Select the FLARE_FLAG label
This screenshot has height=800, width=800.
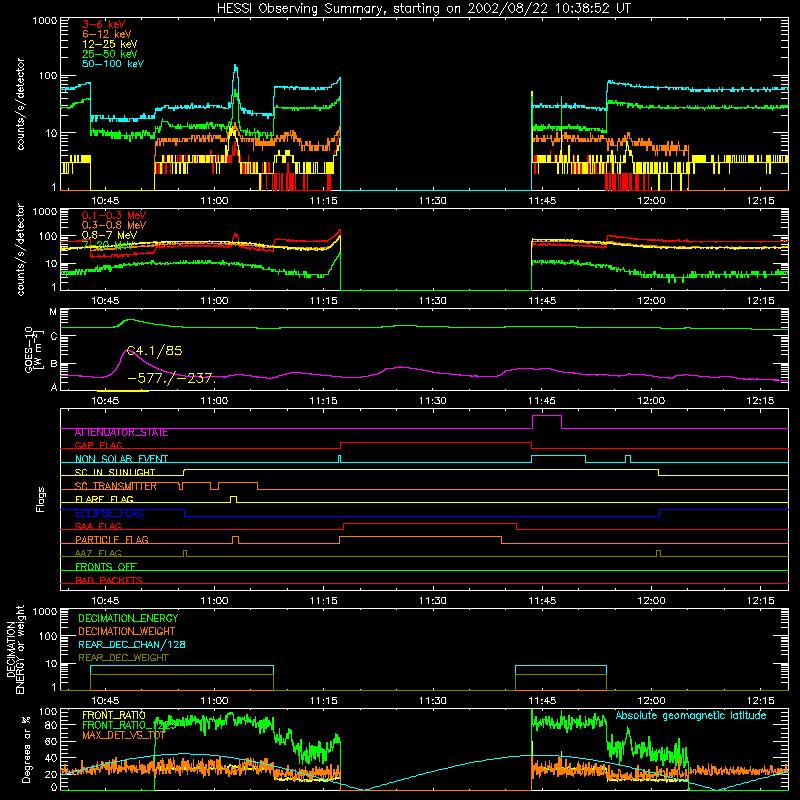104,499
